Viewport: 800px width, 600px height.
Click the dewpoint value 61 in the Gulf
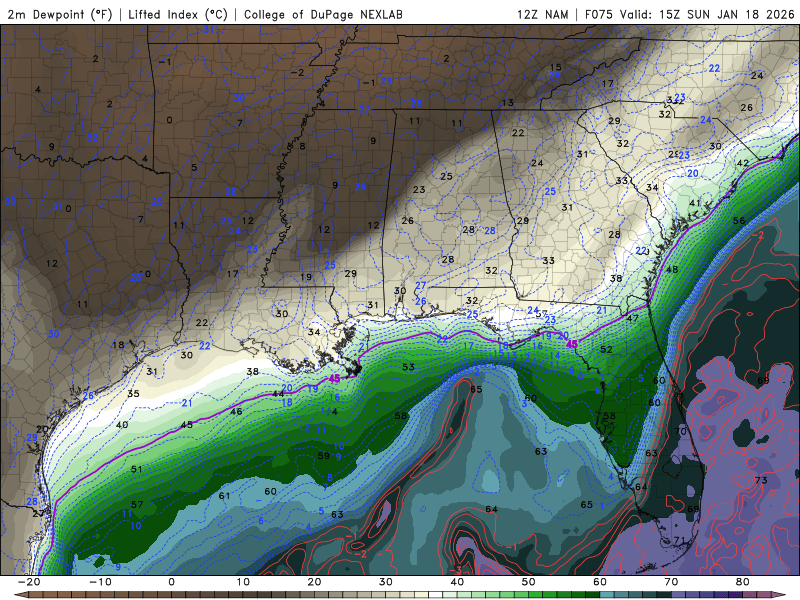pos(224,495)
